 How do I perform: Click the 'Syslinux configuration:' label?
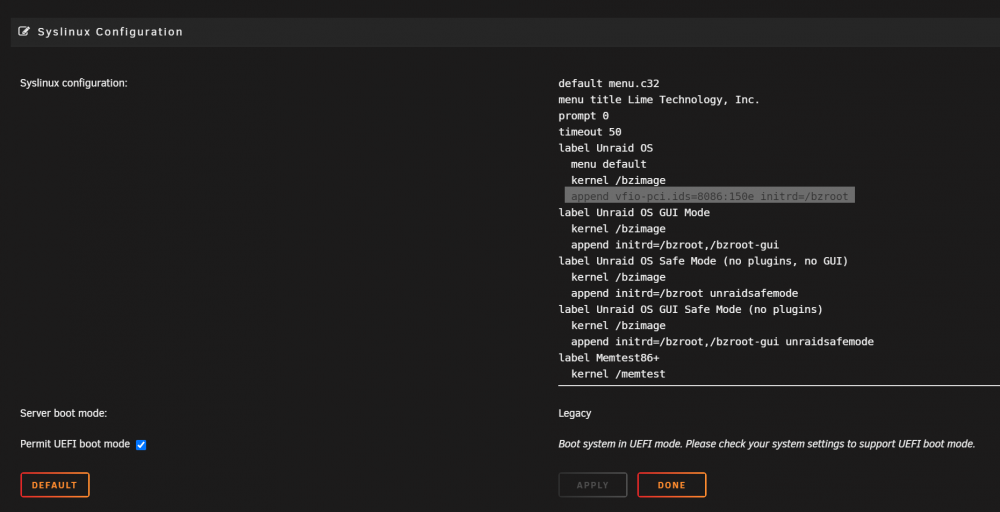pos(74,83)
